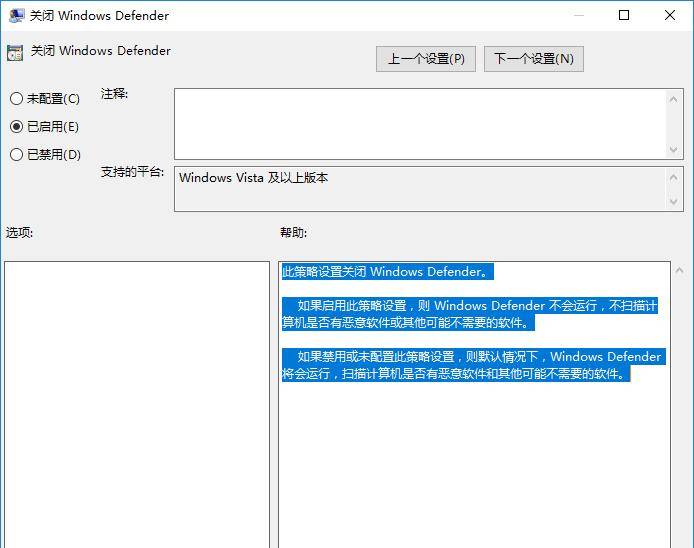Click the 下一个设置(N) button

coord(534,59)
